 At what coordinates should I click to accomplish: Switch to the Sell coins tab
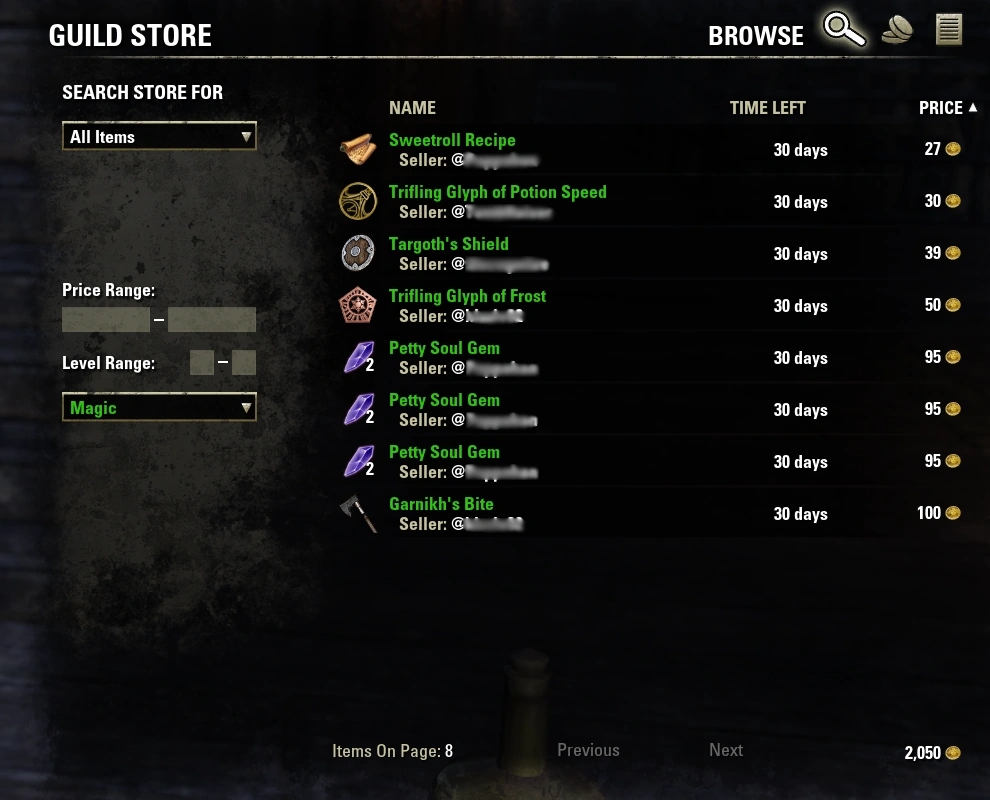point(897,30)
